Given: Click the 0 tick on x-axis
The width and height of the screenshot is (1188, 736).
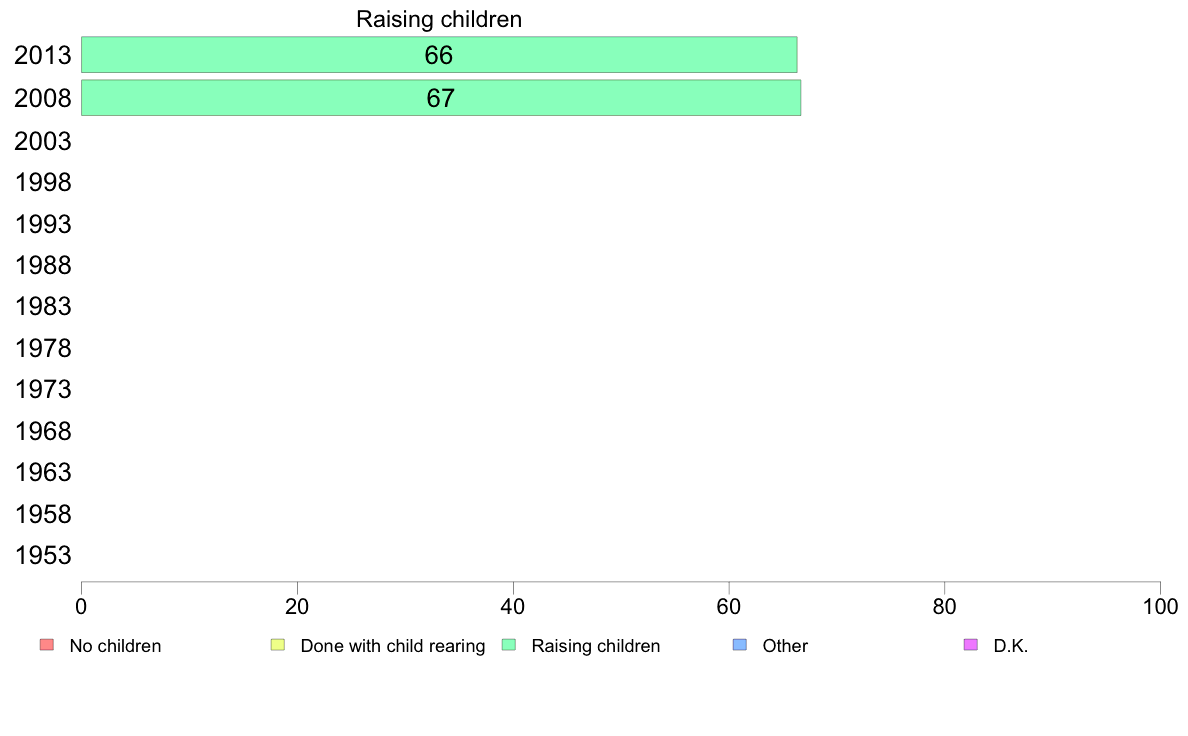Looking at the screenshot, I should point(81,606).
